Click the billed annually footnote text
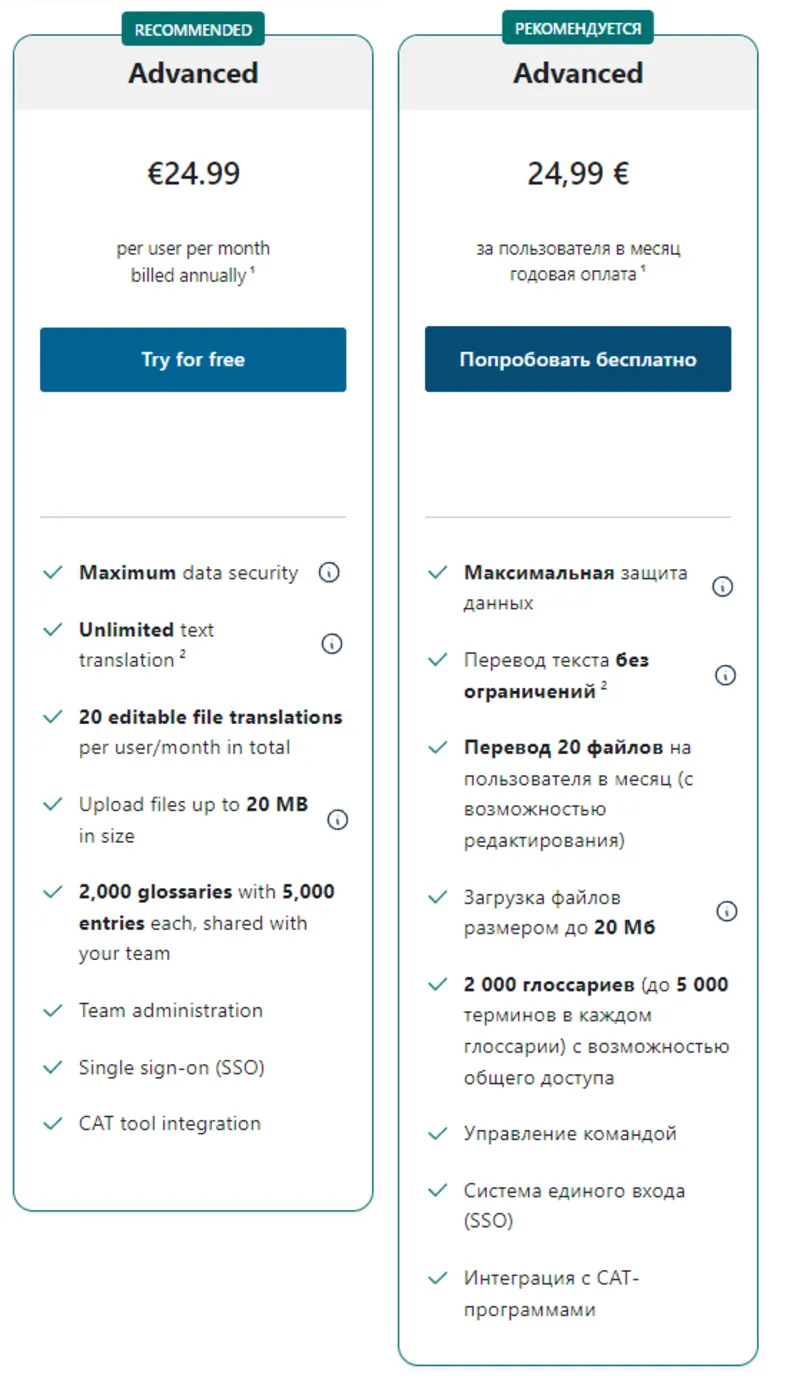800x1389 pixels. [x=190, y=276]
